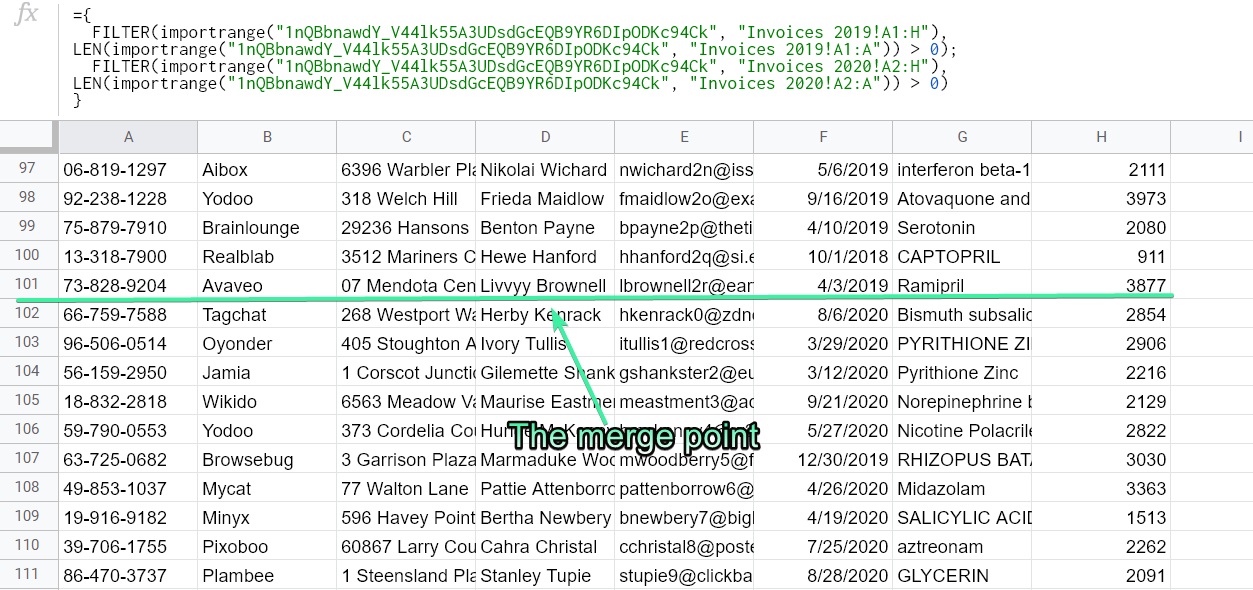Click the cell with value 3877

pyautogui.click(x=1100, y=285)
